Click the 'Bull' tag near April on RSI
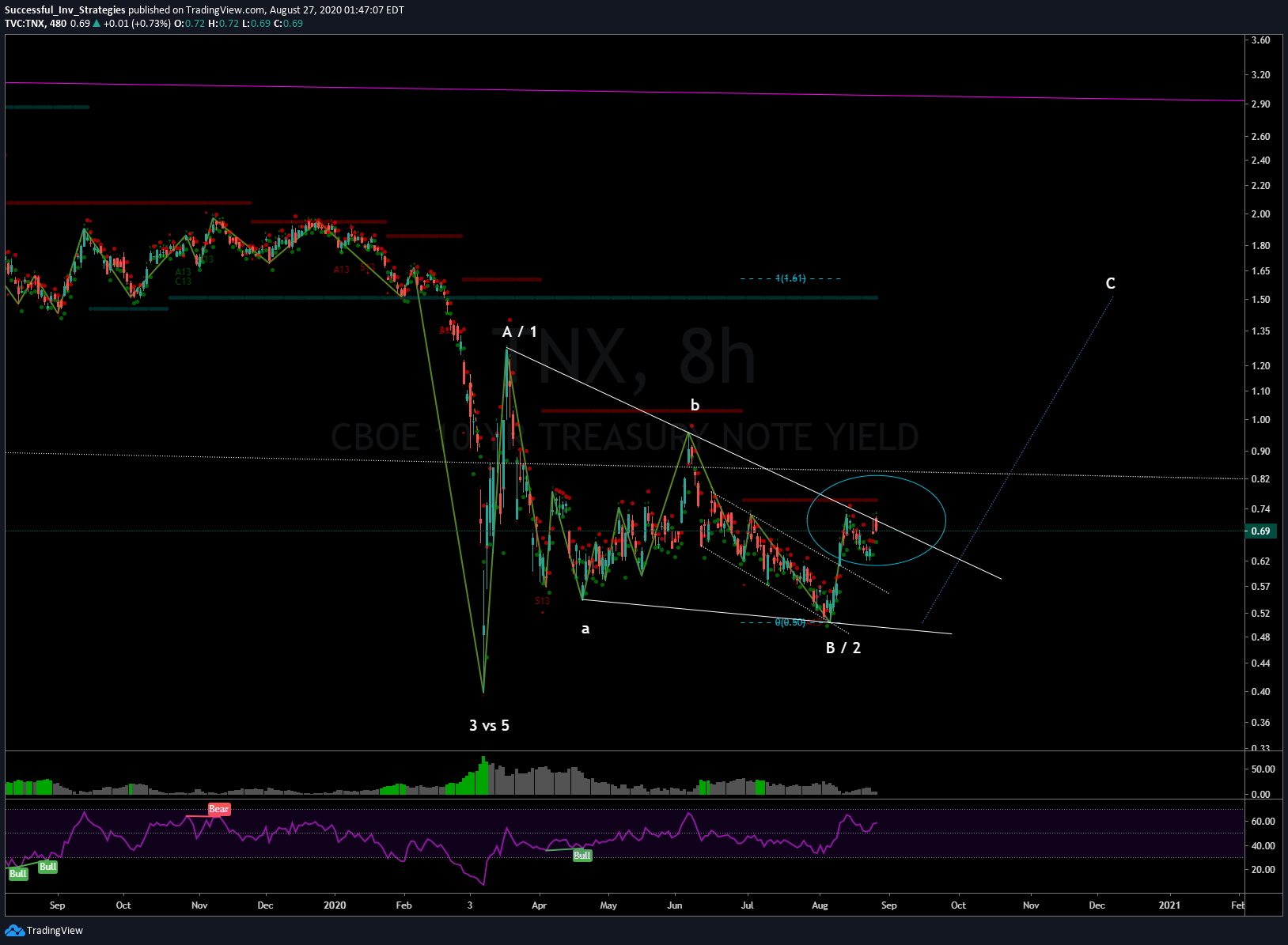Screen dimensions: 1288x945 click(582, 856)
